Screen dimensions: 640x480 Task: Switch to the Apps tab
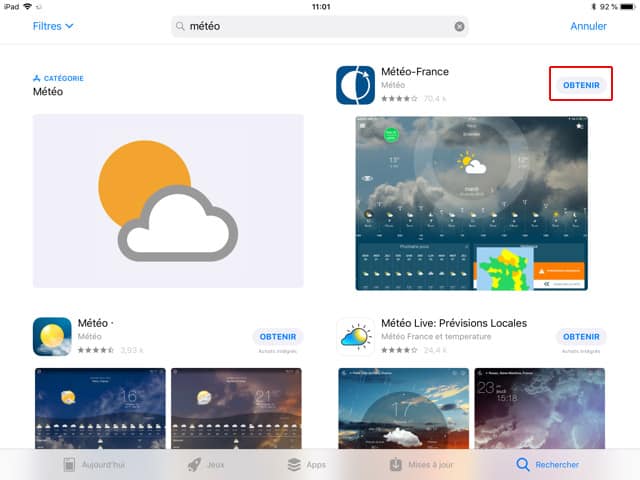[x=305, y=464]
